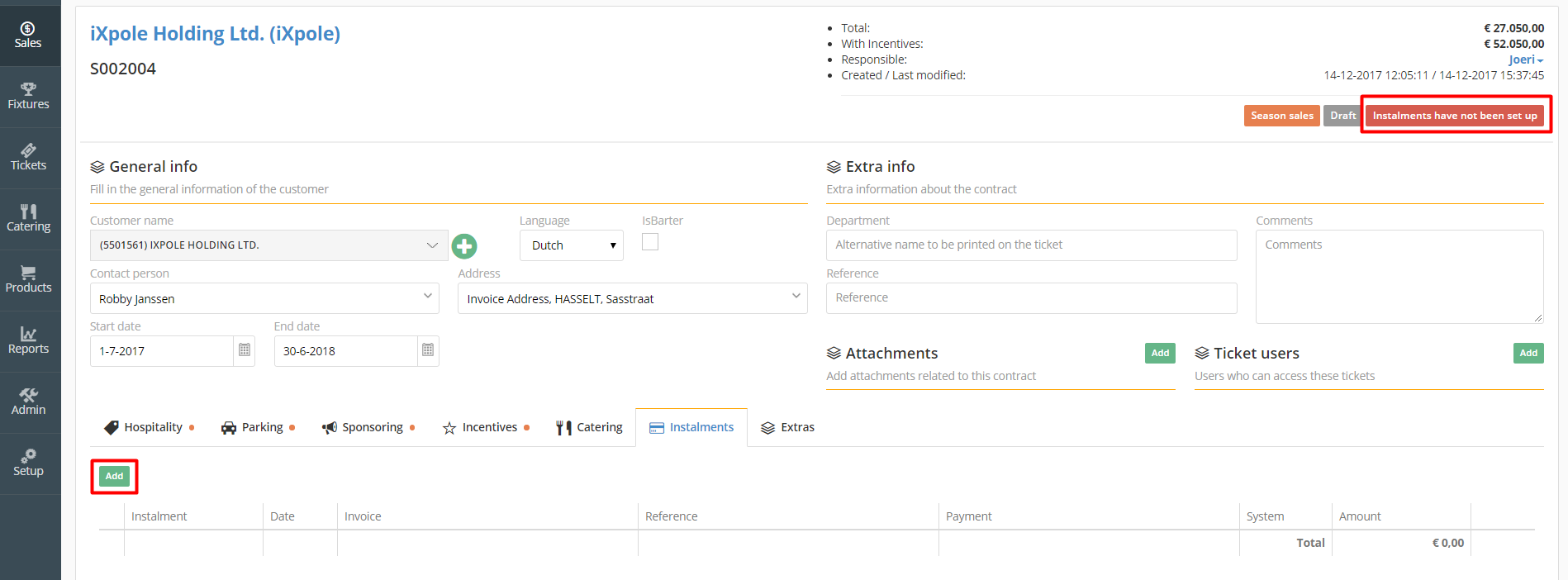Open the iXpole Holding Ltd. title link
This screenshot has width=1568, height=580.
coord(215,34)
